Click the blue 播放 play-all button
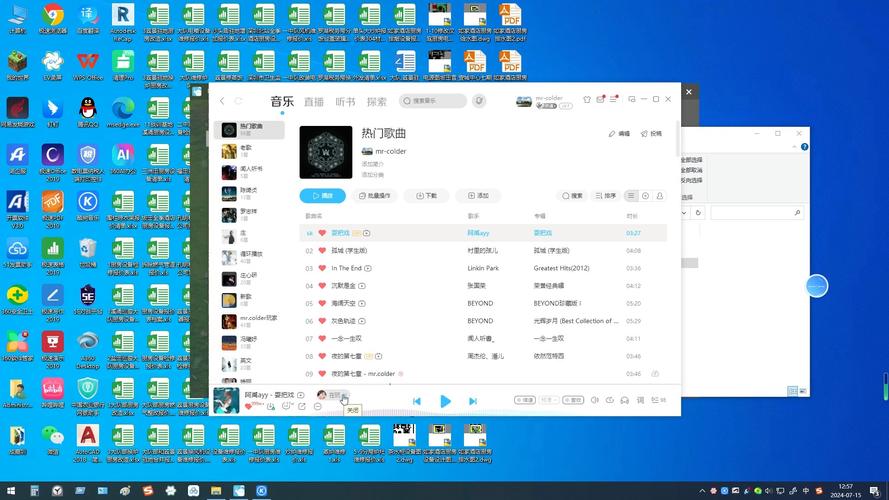Image resolution: width=889 pixels, height=500 pixels. click(x=323, y=196)
